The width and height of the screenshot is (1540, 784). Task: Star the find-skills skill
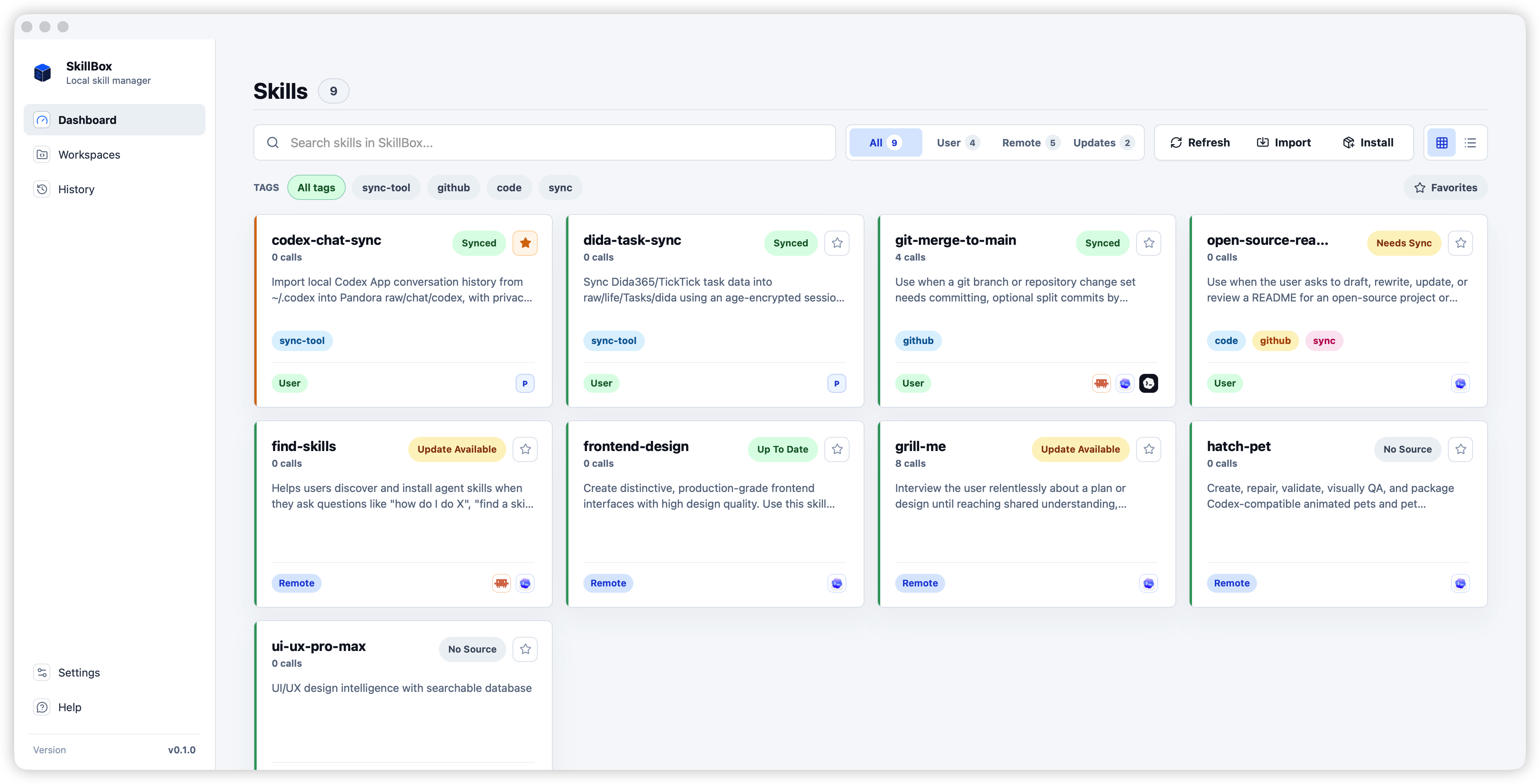525,449
